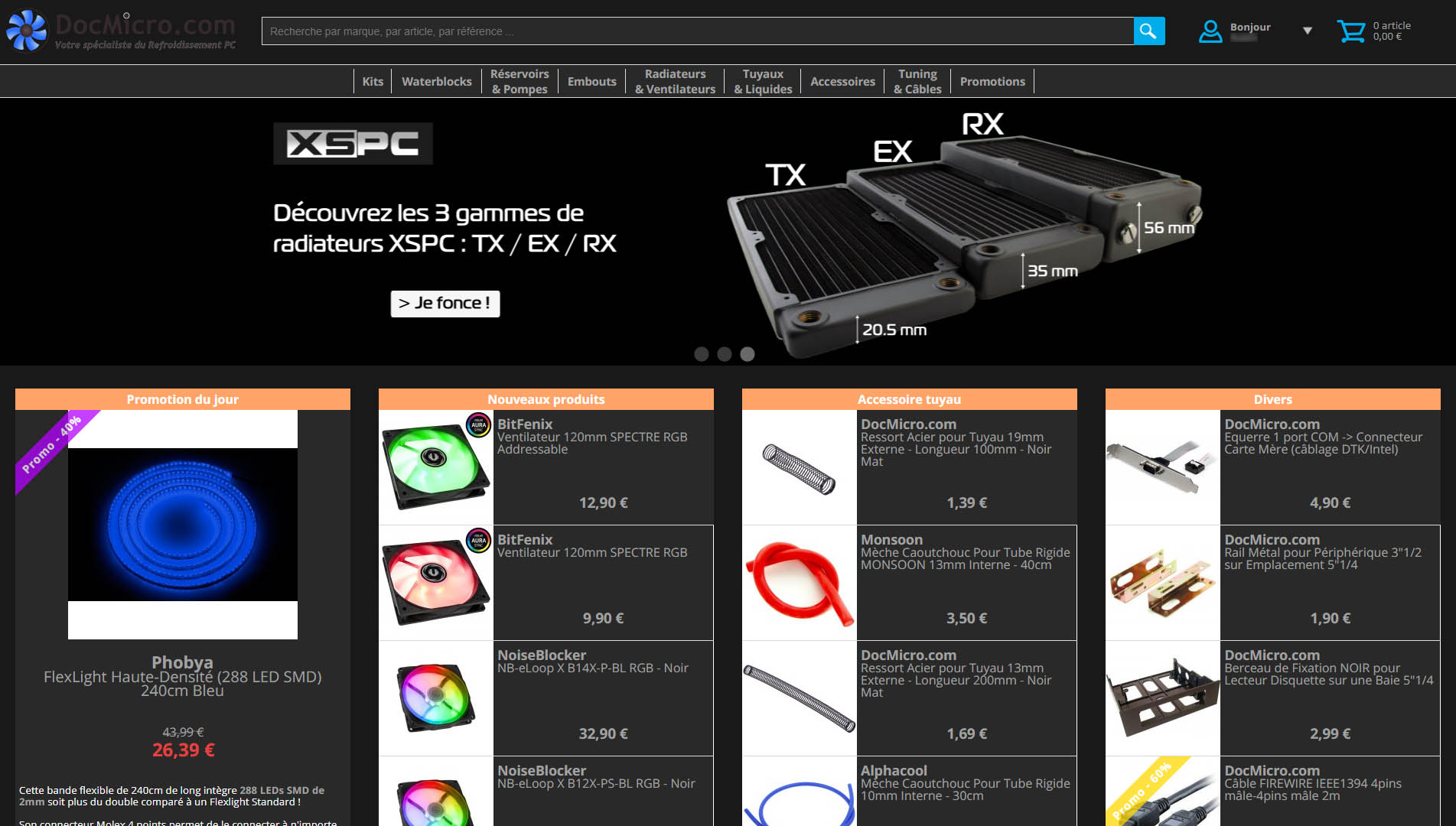The image size is (1456, 826).
Task: Open the Kits menu
Action: pyautogui.click(x=373, y=82)
